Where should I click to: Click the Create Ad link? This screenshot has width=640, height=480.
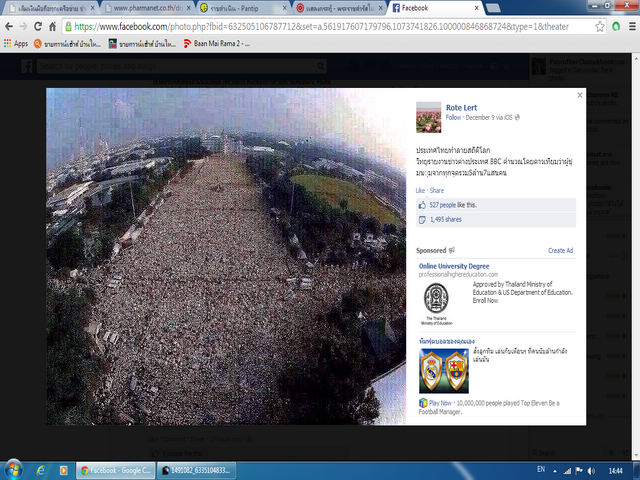560,251
